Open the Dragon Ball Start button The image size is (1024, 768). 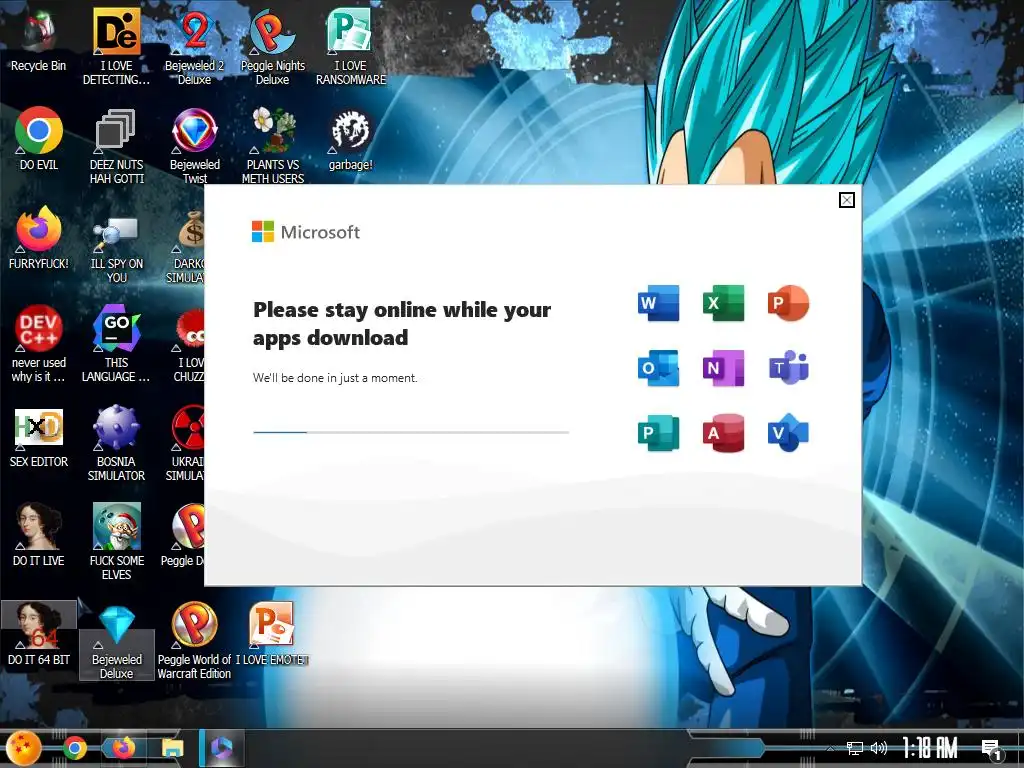tap(24, 748)
